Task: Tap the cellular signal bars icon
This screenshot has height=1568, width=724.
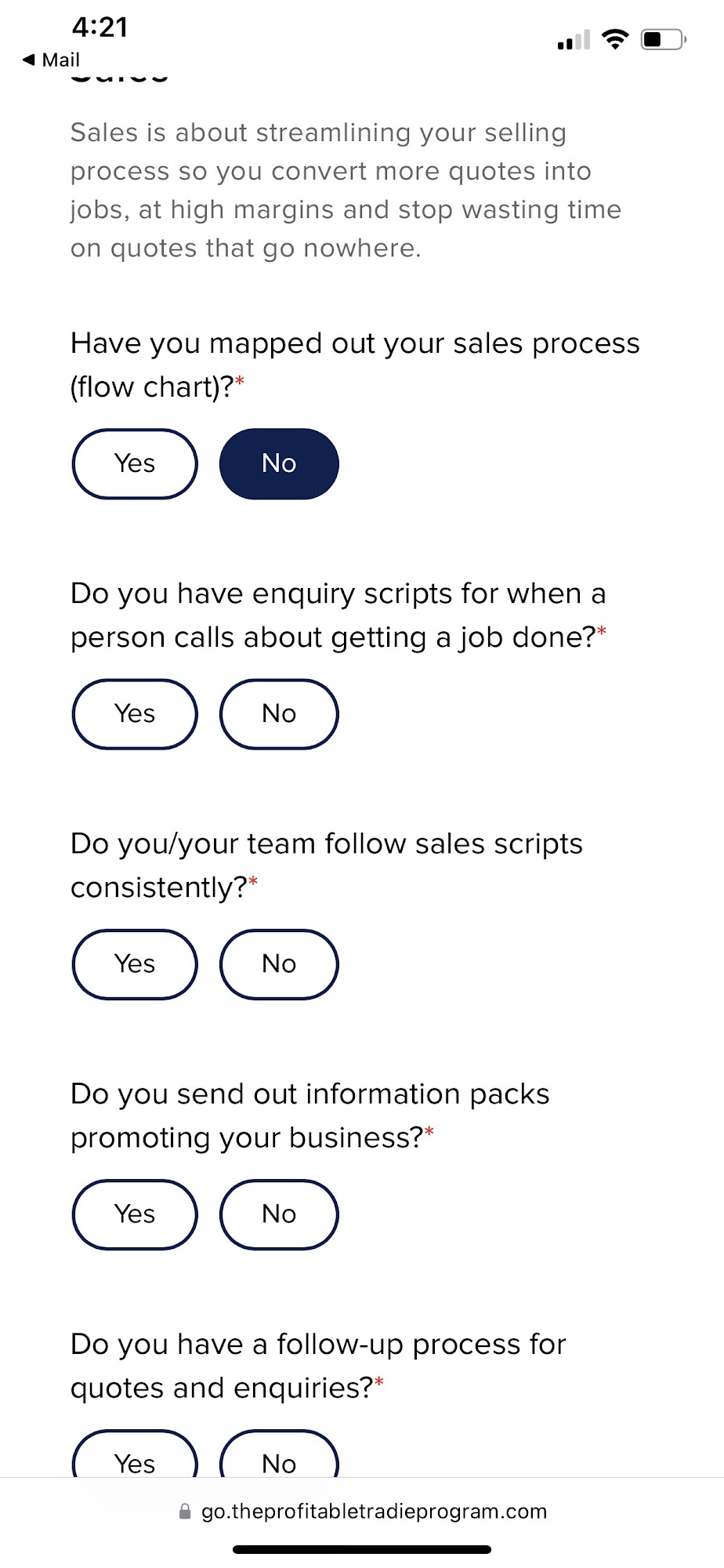Action: [574, 41]
